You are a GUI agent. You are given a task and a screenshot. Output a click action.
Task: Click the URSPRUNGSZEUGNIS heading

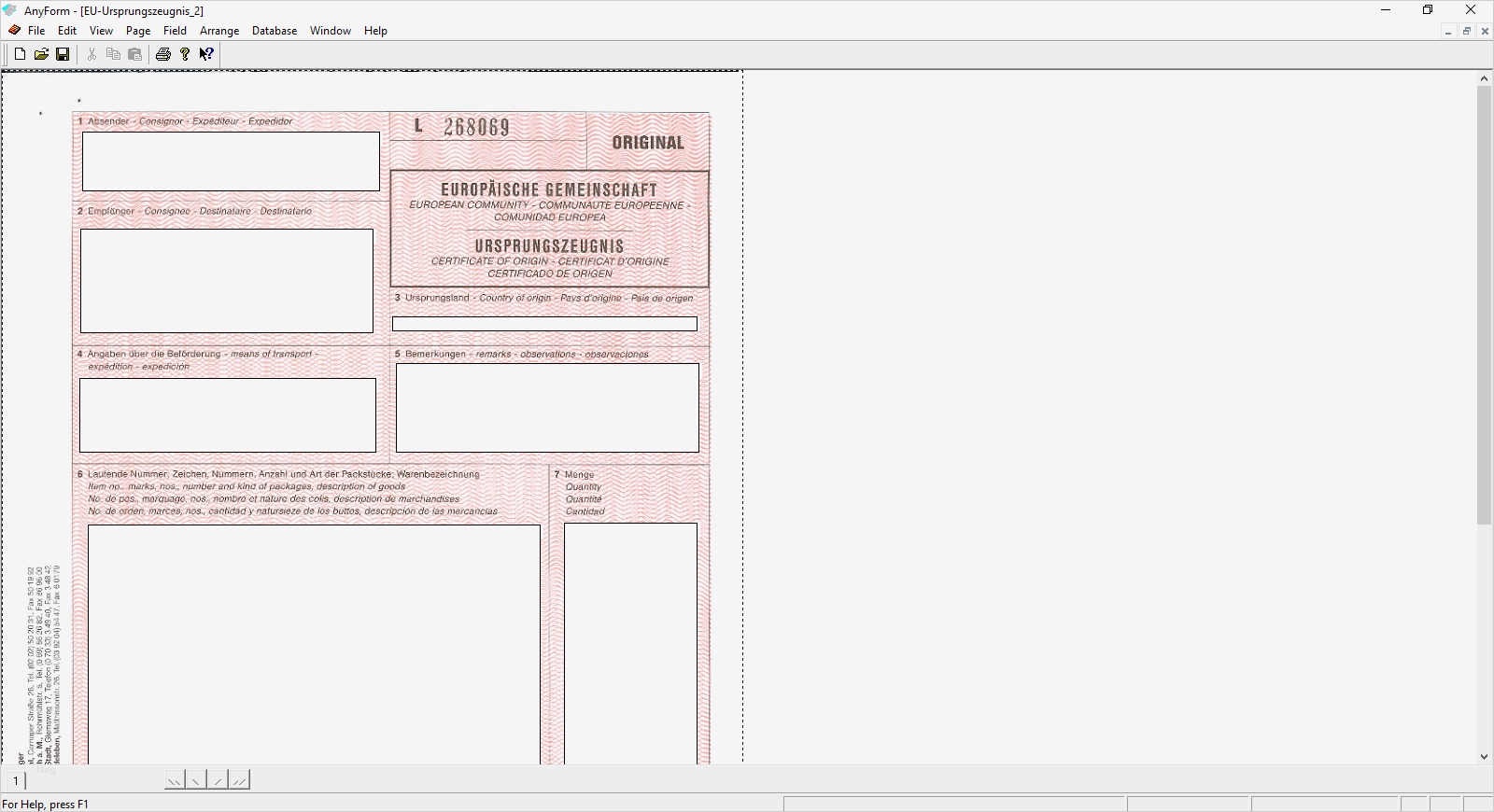pos(549,246)
